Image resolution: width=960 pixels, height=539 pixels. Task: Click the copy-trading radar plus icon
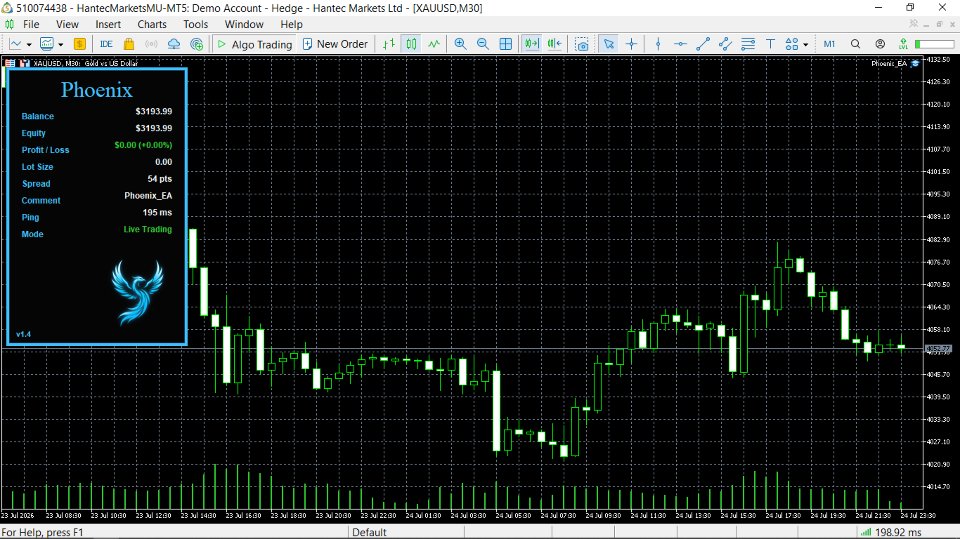[x=197, y=44]
